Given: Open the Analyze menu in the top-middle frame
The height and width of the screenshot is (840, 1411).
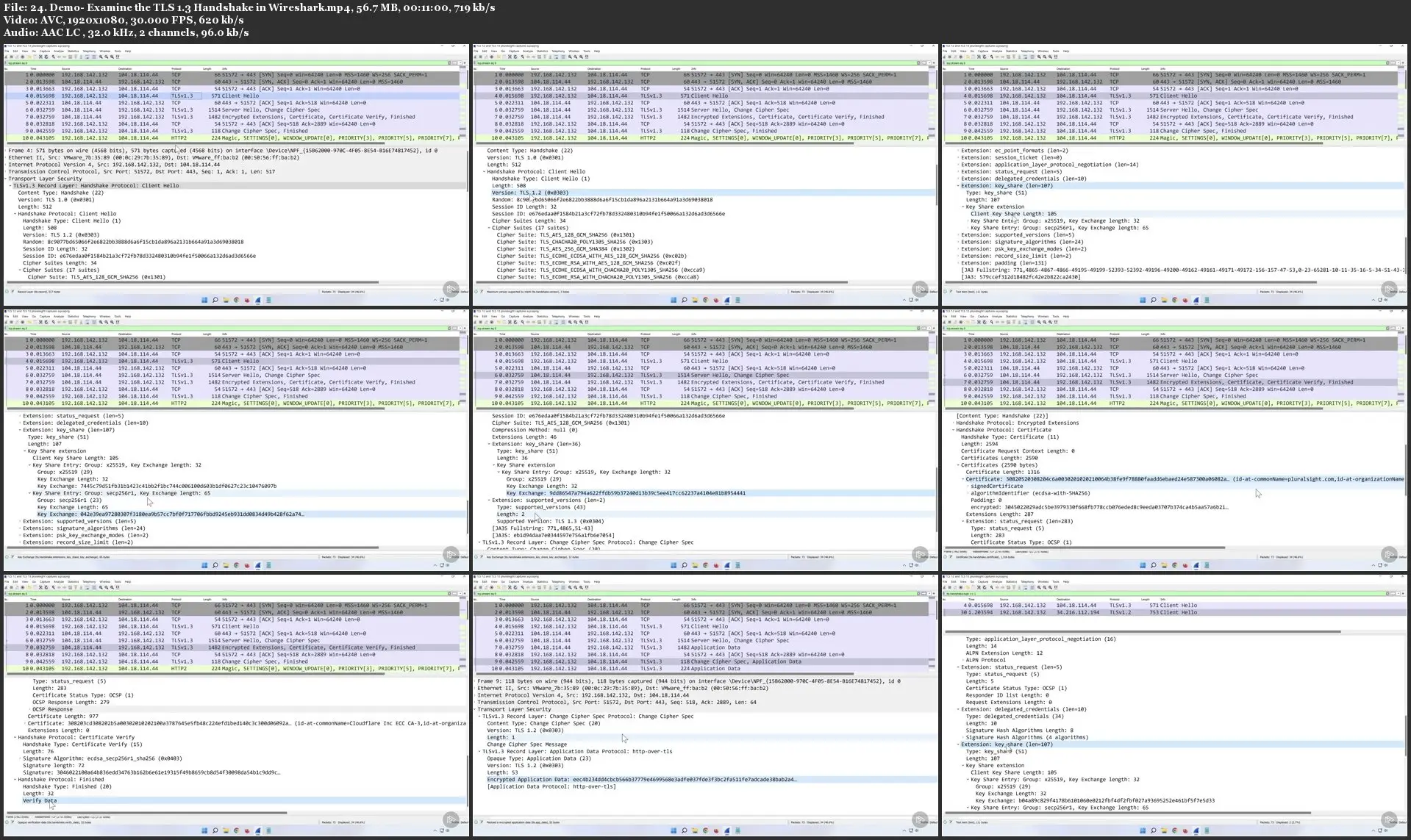Looking at the screenshot, I should 528,51.
